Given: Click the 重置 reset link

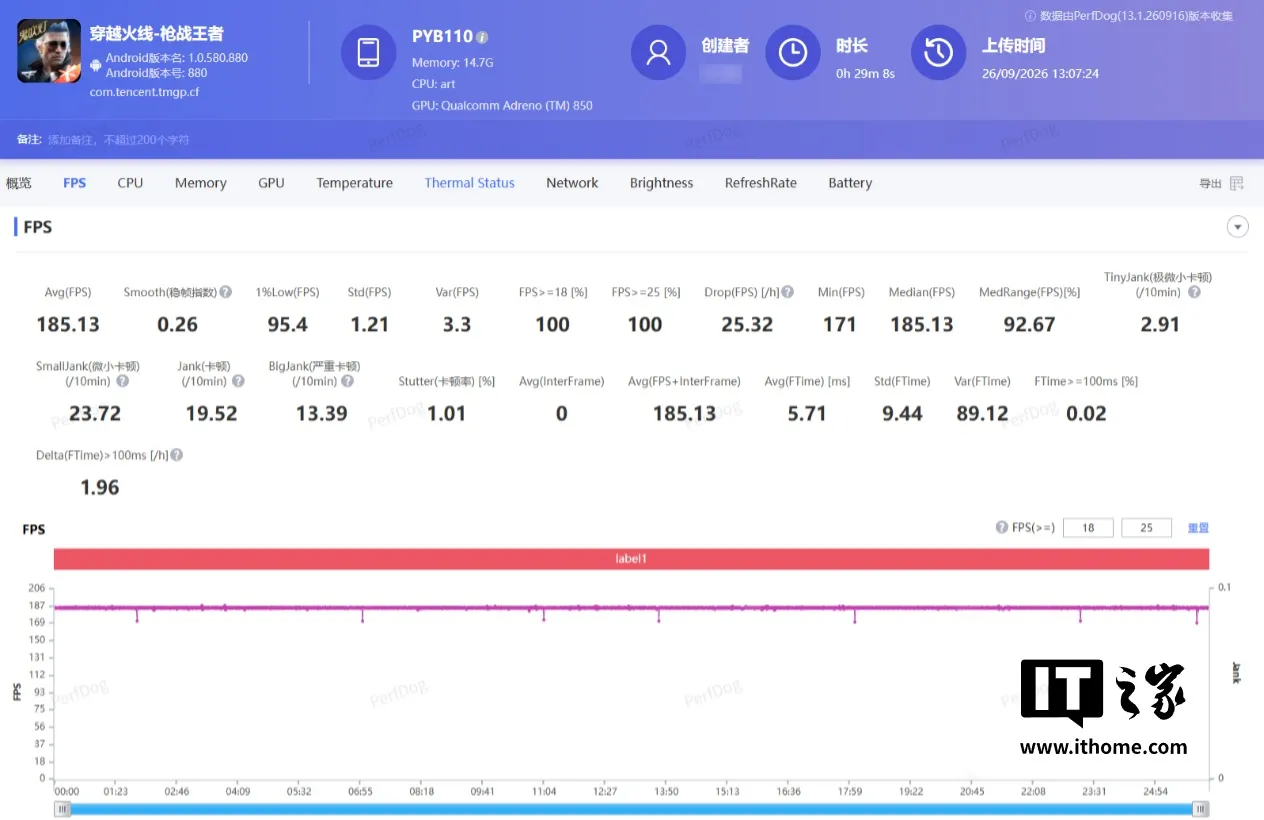Looking at the screenshot, I should coord(1198,527).
